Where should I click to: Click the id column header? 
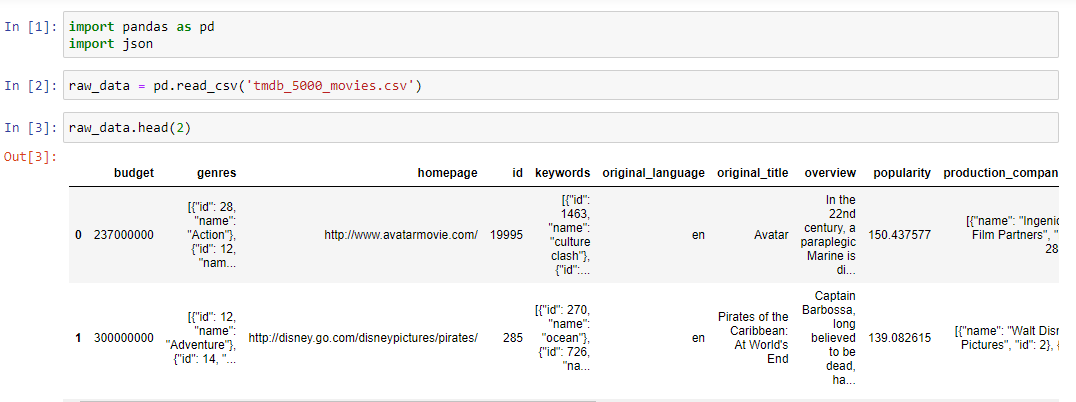tap(517, 173)
